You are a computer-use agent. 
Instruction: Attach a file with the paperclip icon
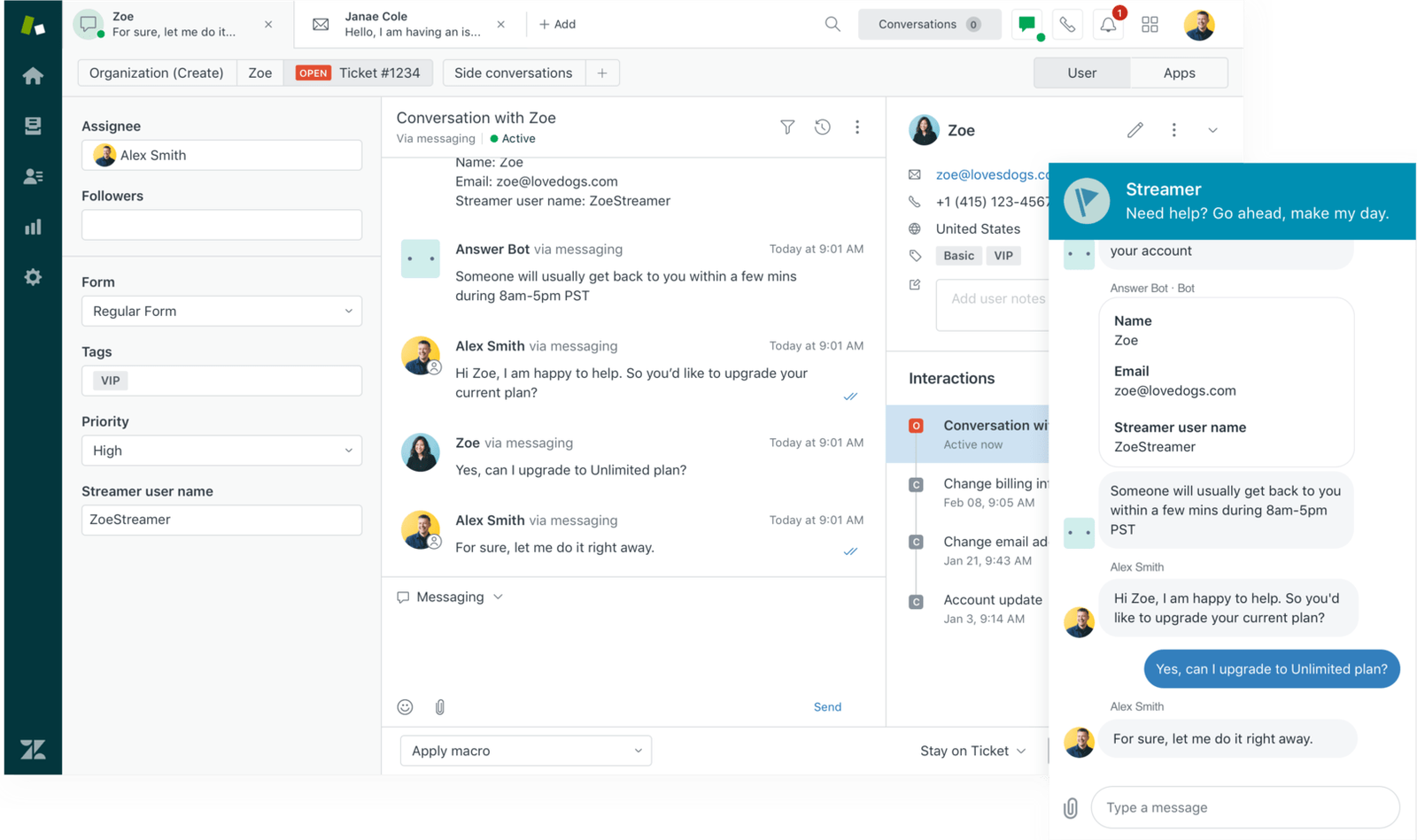(x=439, y=706)
